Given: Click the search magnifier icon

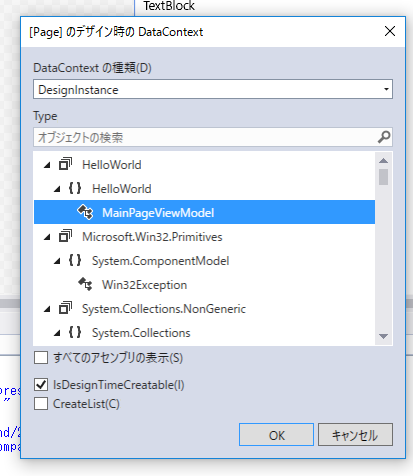Looking at the screenshot, I should (x=384, y=137).
